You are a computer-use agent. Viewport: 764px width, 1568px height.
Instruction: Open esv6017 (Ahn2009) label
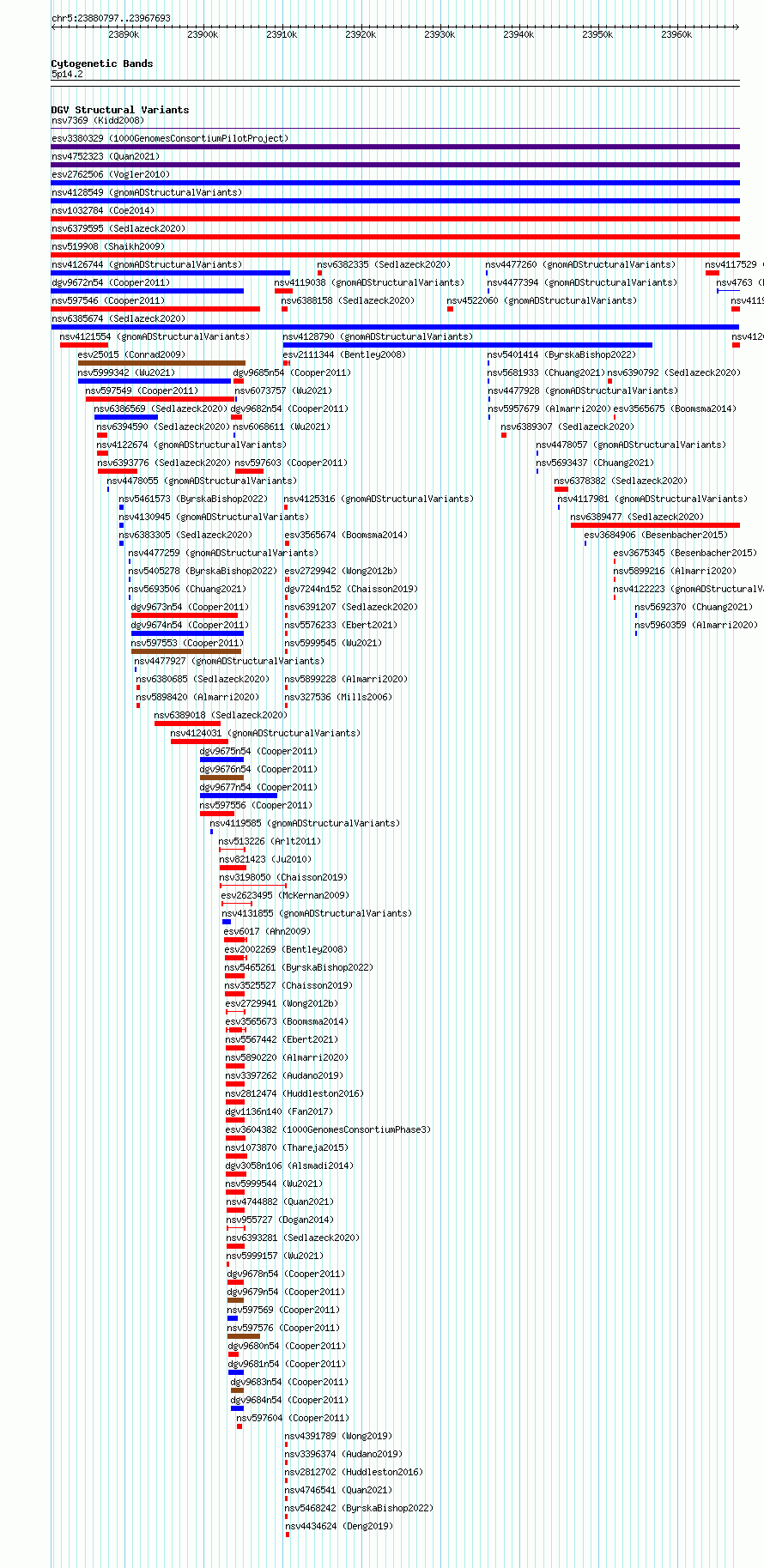click(x=267, y=931)
